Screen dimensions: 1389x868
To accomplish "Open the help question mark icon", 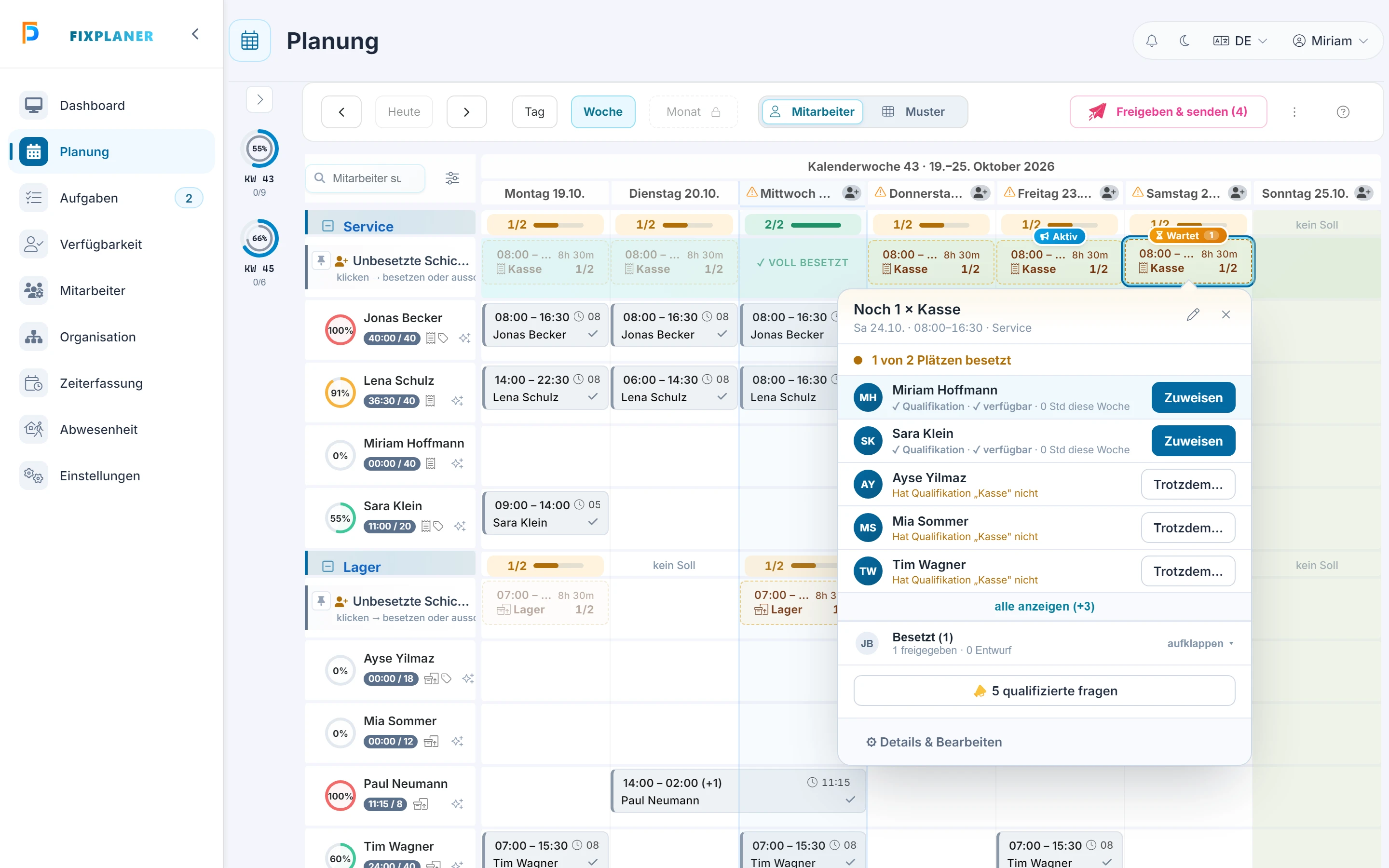I will coord(1343,112).
